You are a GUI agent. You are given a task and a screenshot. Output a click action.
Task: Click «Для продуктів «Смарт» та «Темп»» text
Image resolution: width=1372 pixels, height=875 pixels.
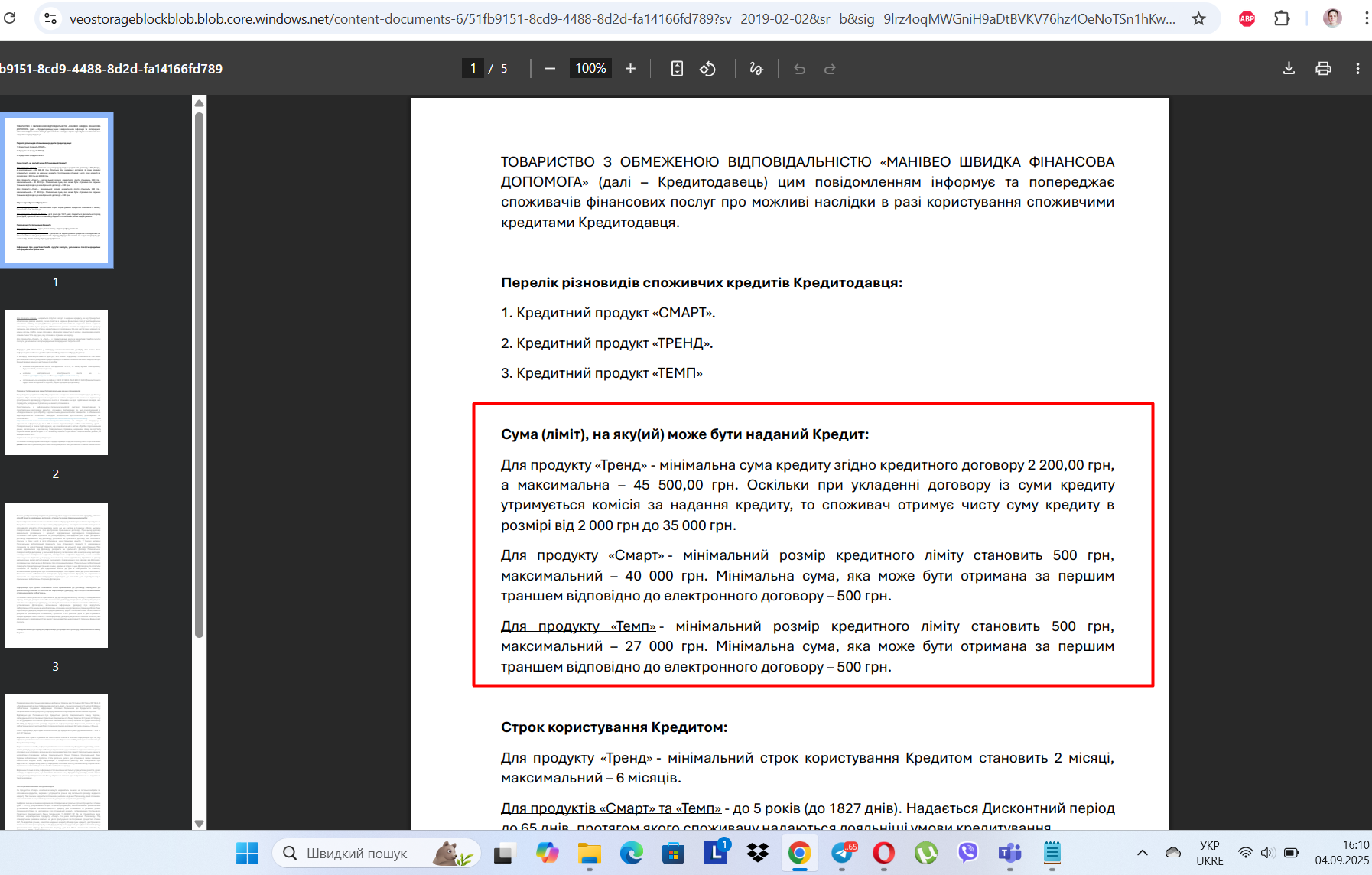point(611,808)
